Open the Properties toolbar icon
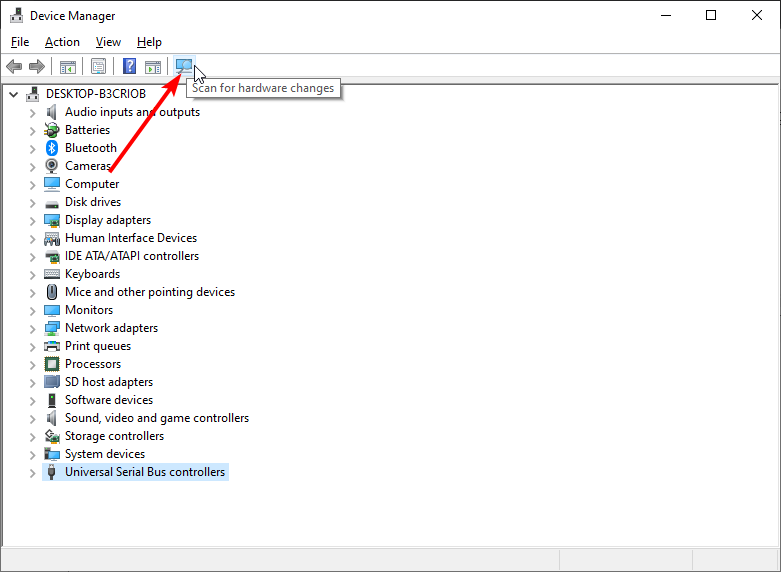The width and height of the screenshot is (781, 572). 98,66
